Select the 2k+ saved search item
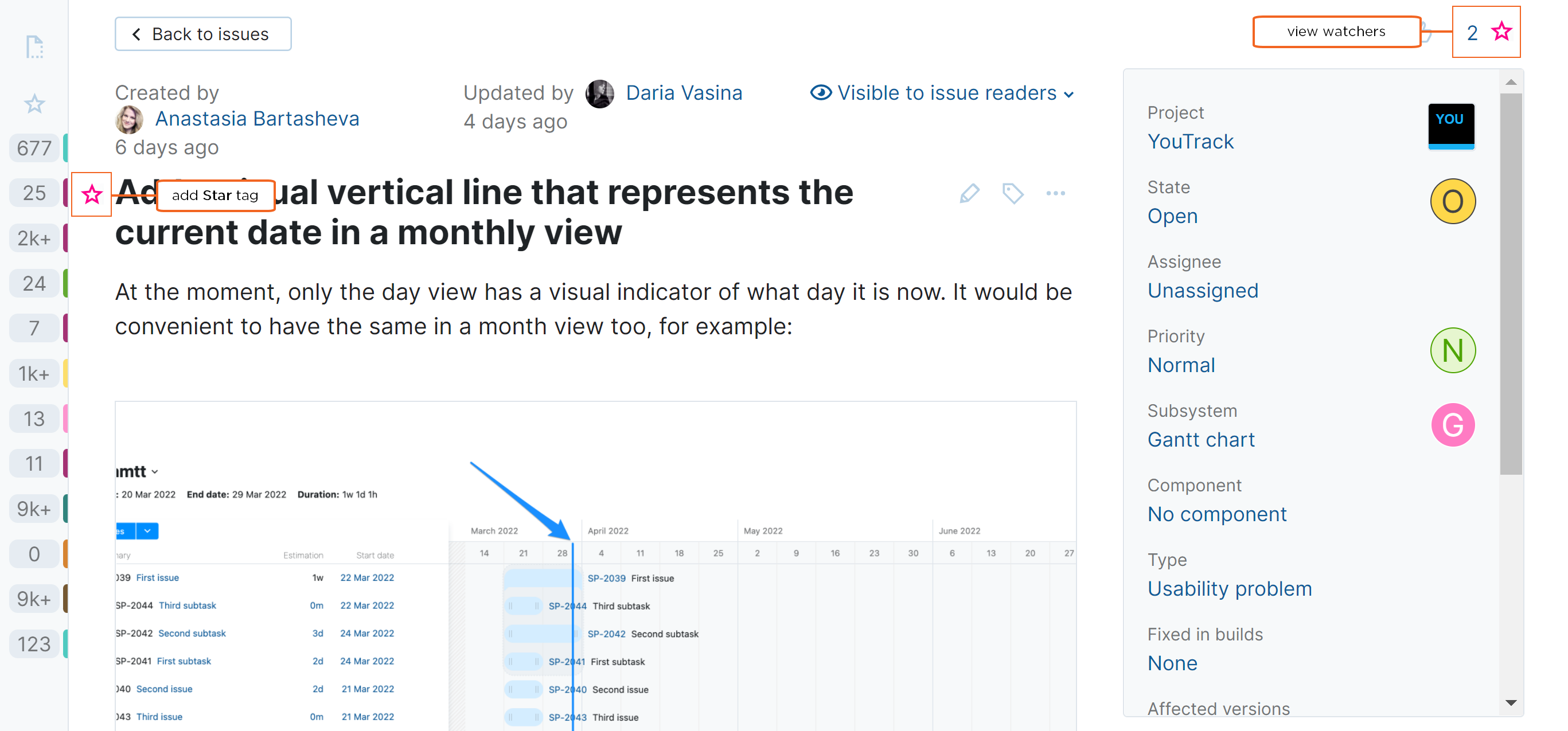This screenshot has width=1568, height=731. 34,238
